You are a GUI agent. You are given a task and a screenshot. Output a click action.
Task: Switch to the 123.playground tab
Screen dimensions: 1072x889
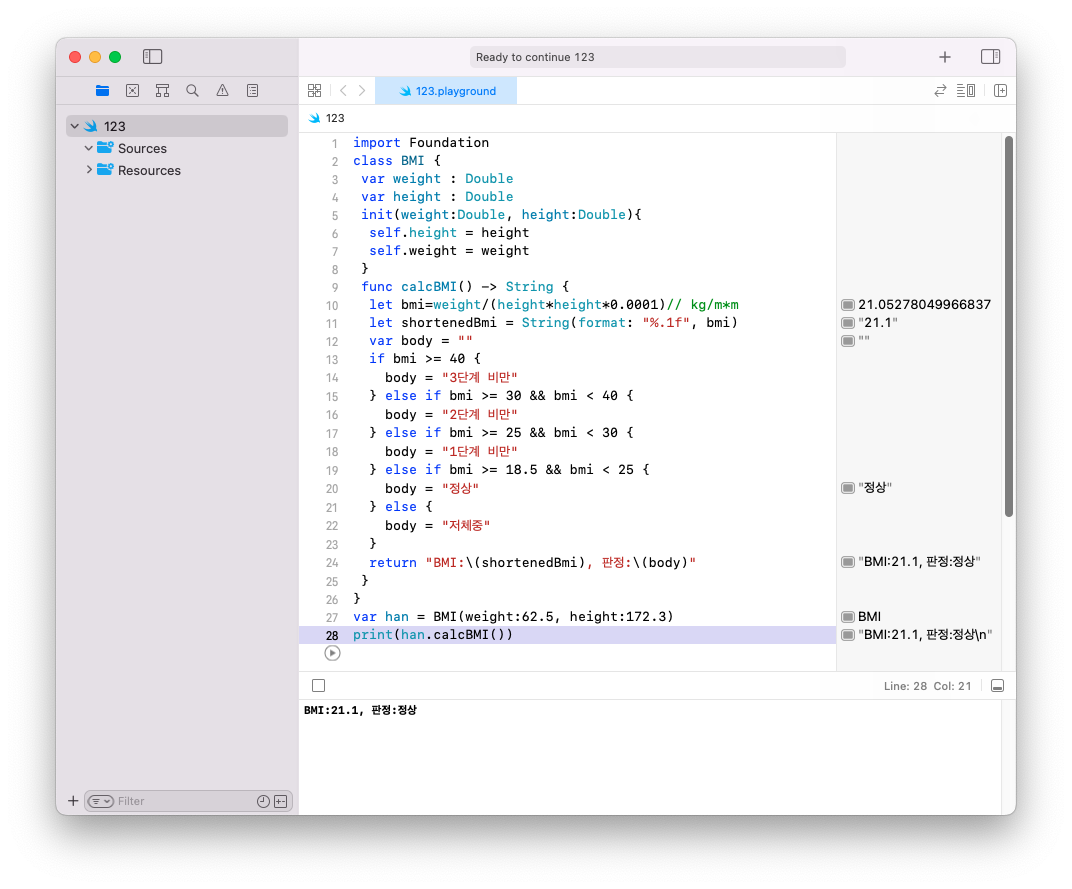[446, 90]
